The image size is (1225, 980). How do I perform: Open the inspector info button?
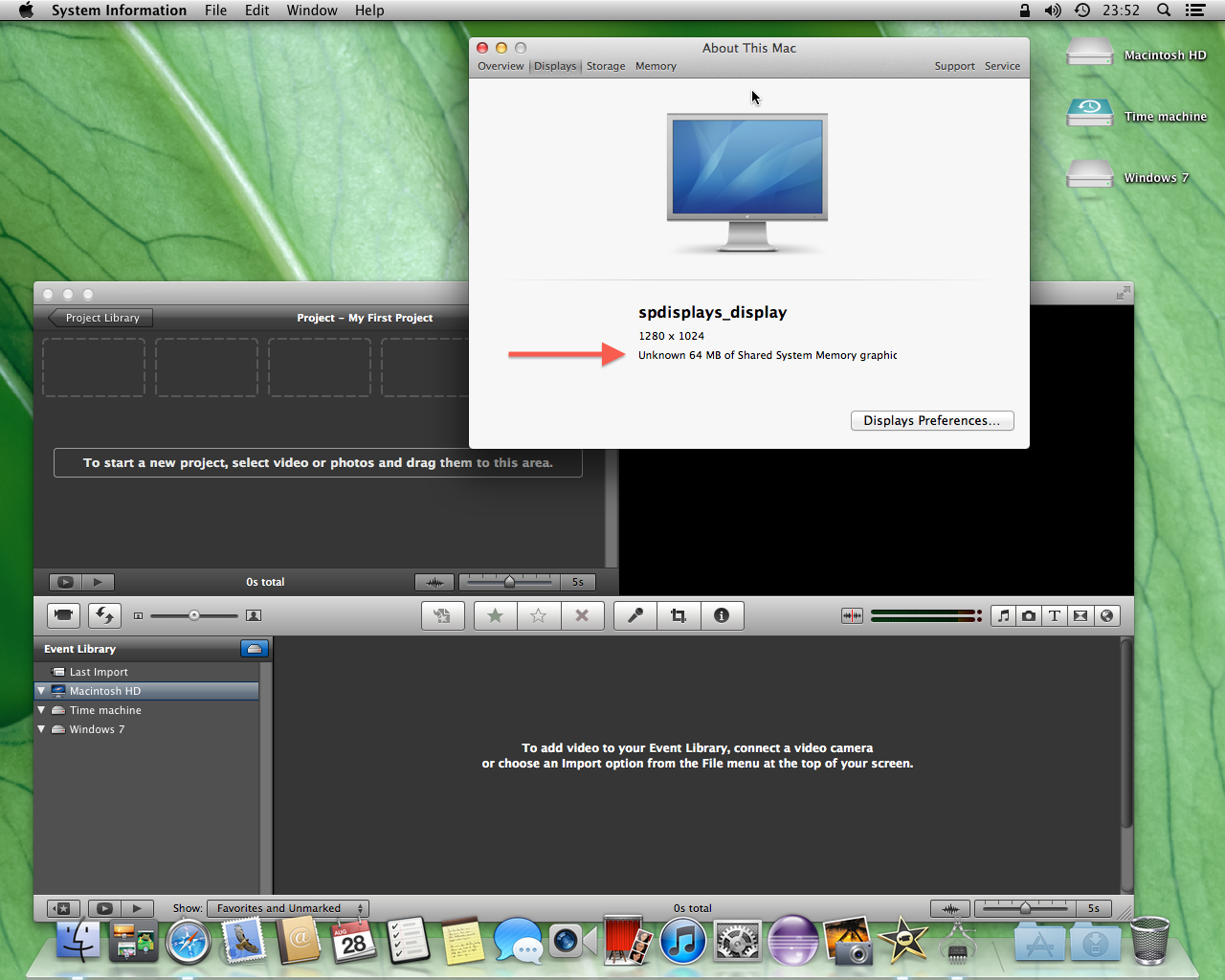722,615
